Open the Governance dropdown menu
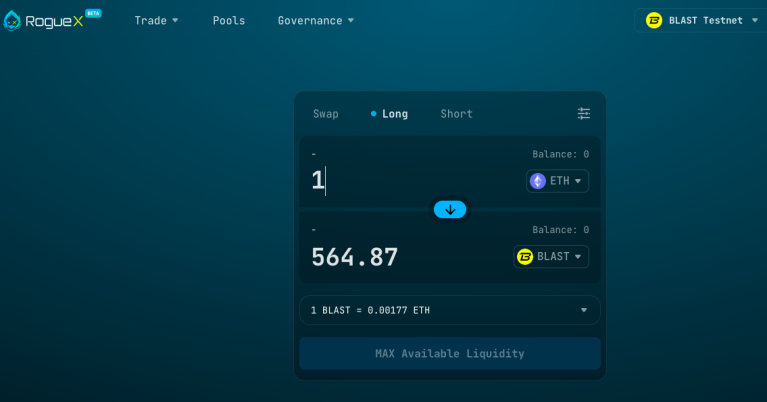This screenshot has height=402, width=767. 316,21
